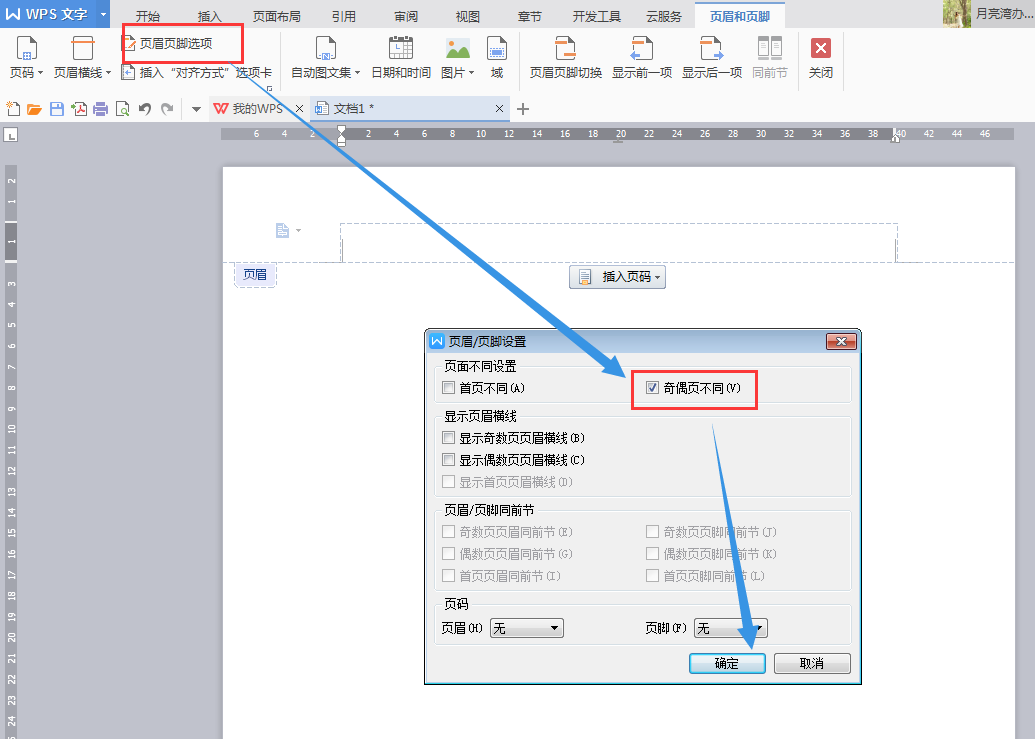Click the new tab plus icon
The image size is (1035, 739).
523,109
